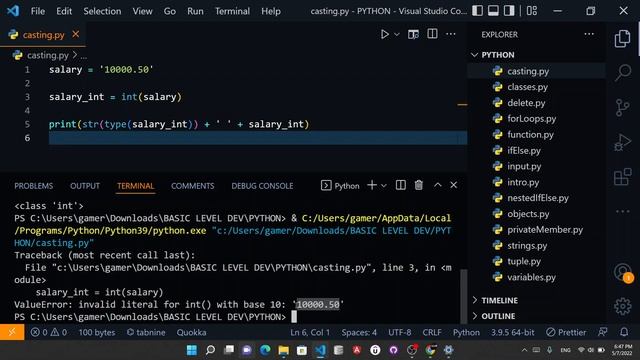The width and height of the screenshot is (640, 360).
Task: Close the casting.py editor tab
Action: (76, 34)
